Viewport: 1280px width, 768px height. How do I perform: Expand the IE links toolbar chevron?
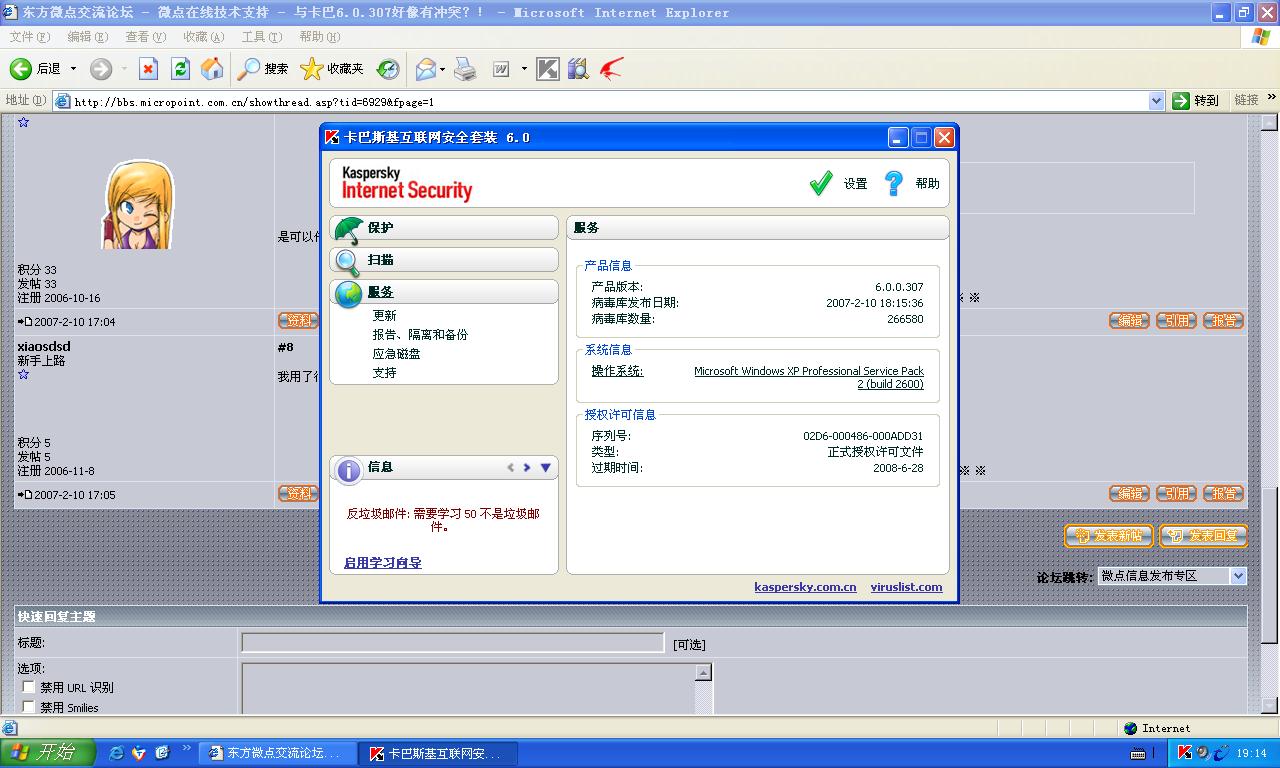point(1272,98)
